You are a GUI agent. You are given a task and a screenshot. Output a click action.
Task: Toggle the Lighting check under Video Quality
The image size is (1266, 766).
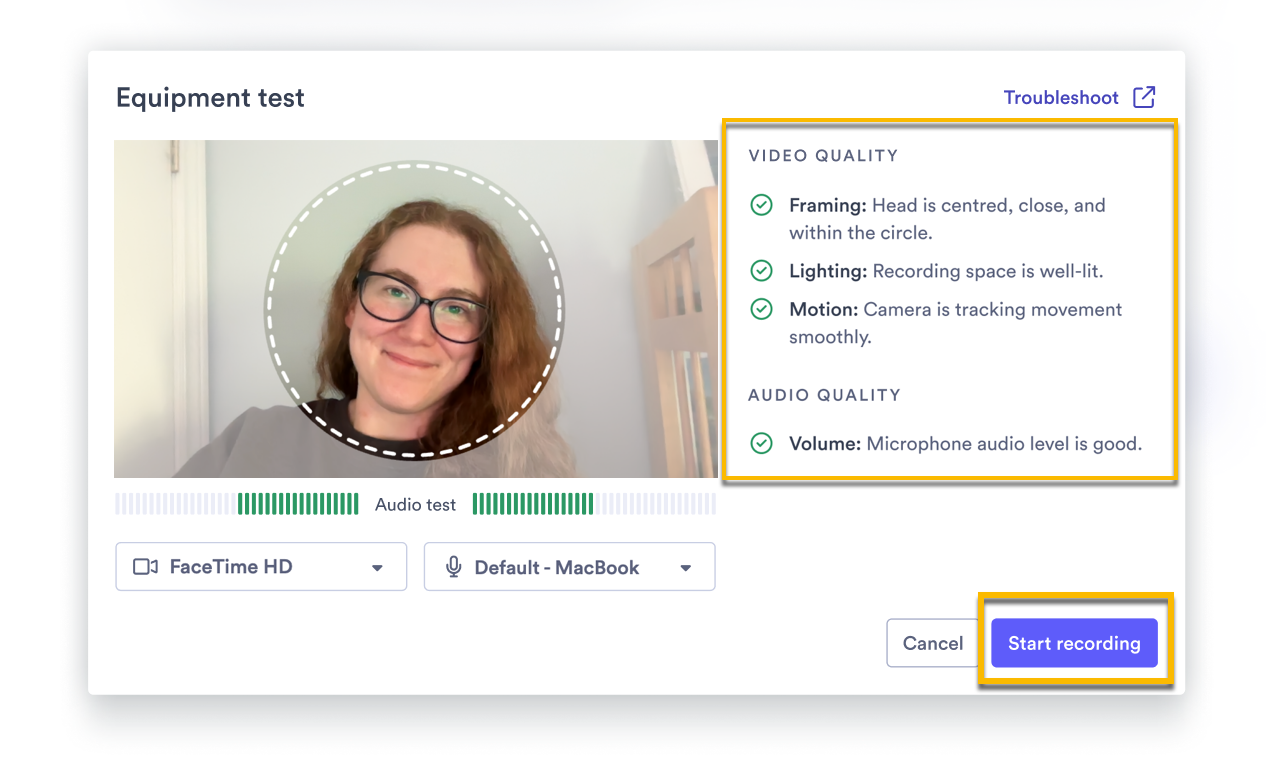coord(761,270)
